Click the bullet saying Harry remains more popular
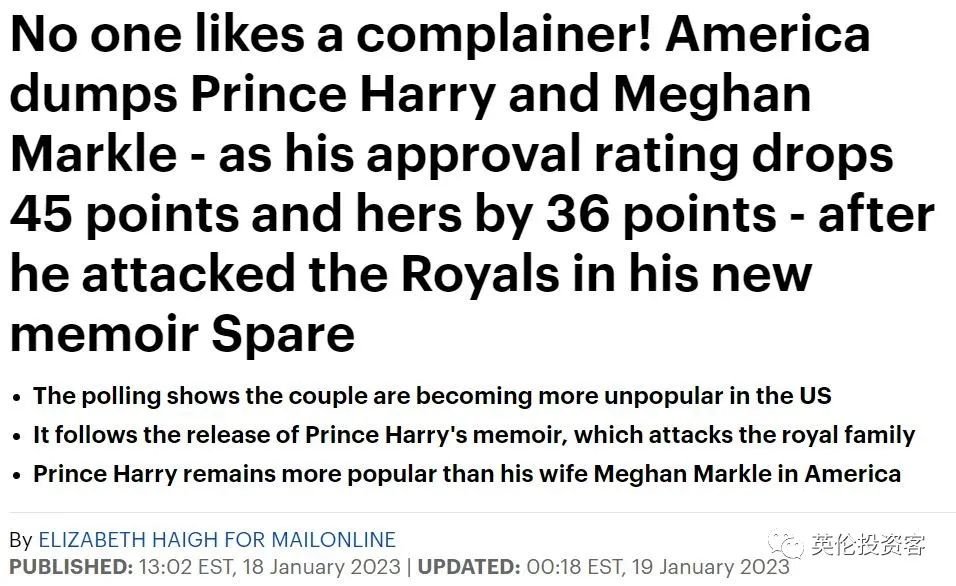Viewport: 956px width, 586px height. coord(467,474)
